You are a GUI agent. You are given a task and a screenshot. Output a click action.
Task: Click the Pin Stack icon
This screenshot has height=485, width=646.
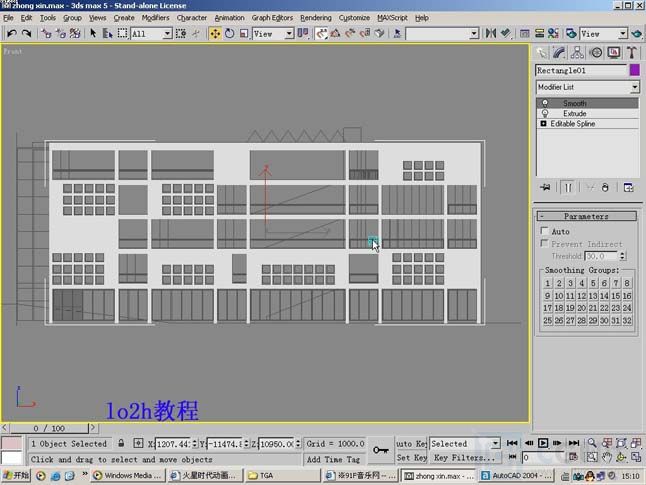545,187
